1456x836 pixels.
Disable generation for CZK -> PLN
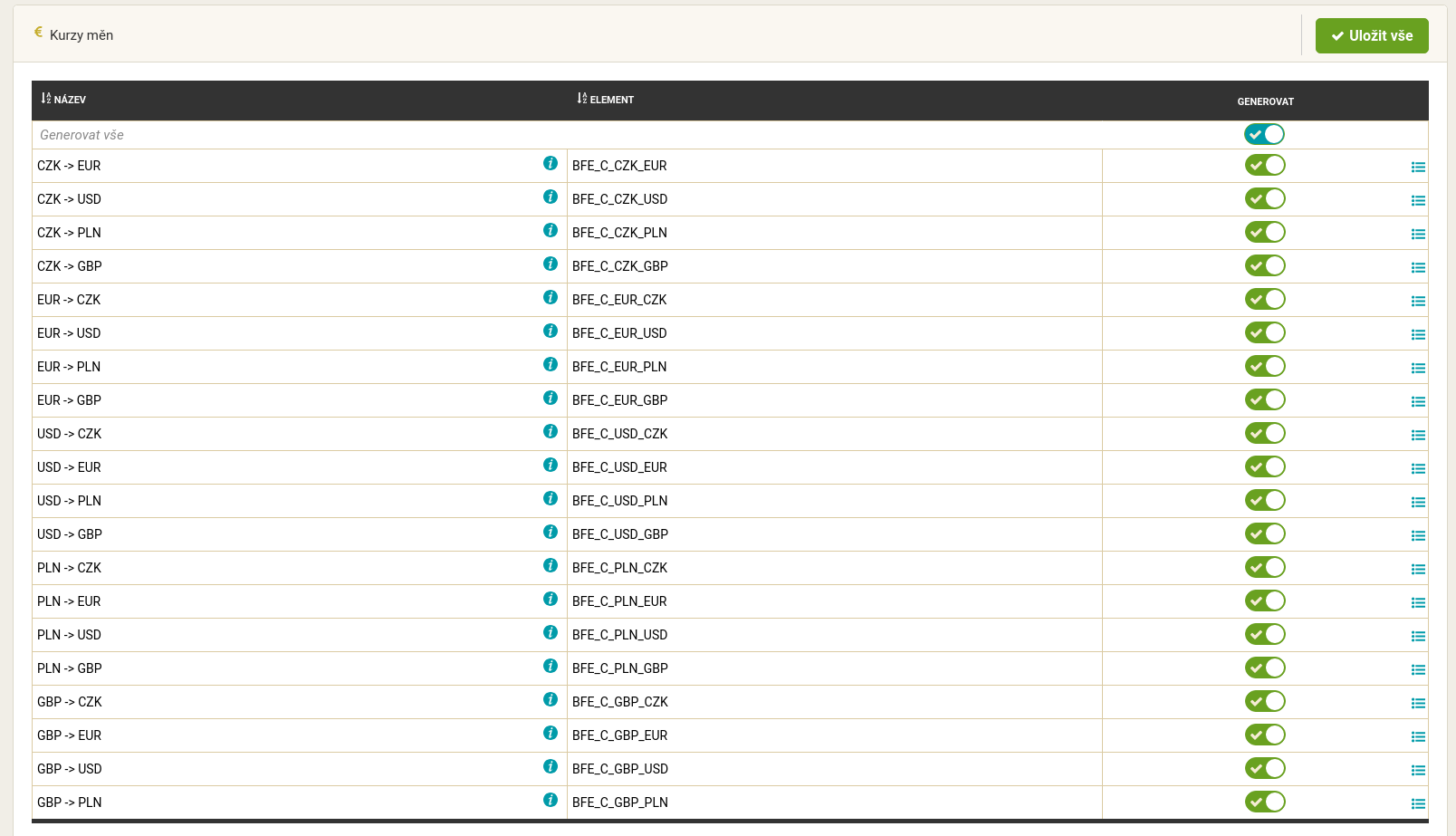1264,232
